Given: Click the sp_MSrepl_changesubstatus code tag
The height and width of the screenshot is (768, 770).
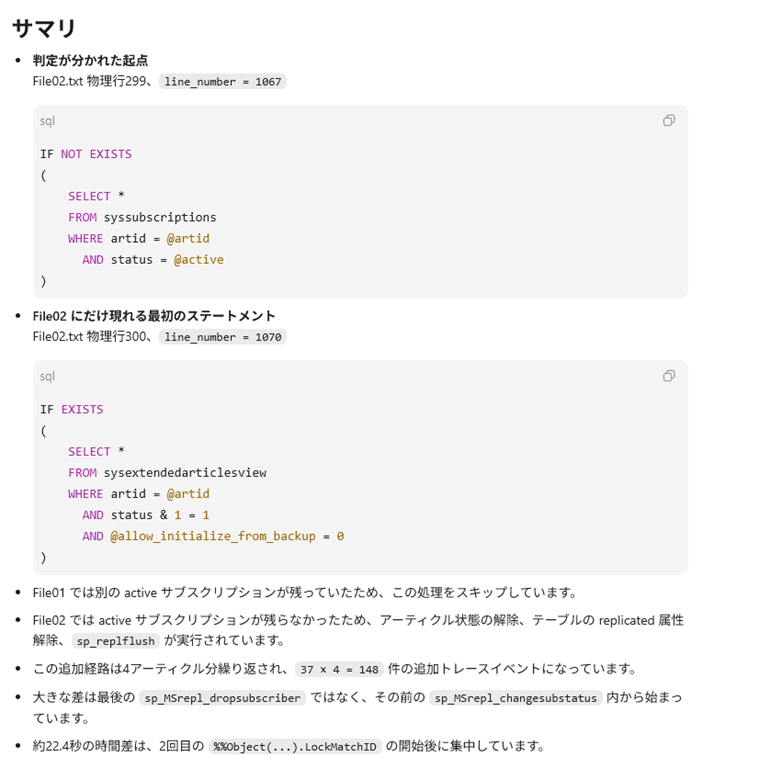Looking at the screenshot, I should pyautogui.click(x=515, y=698).
